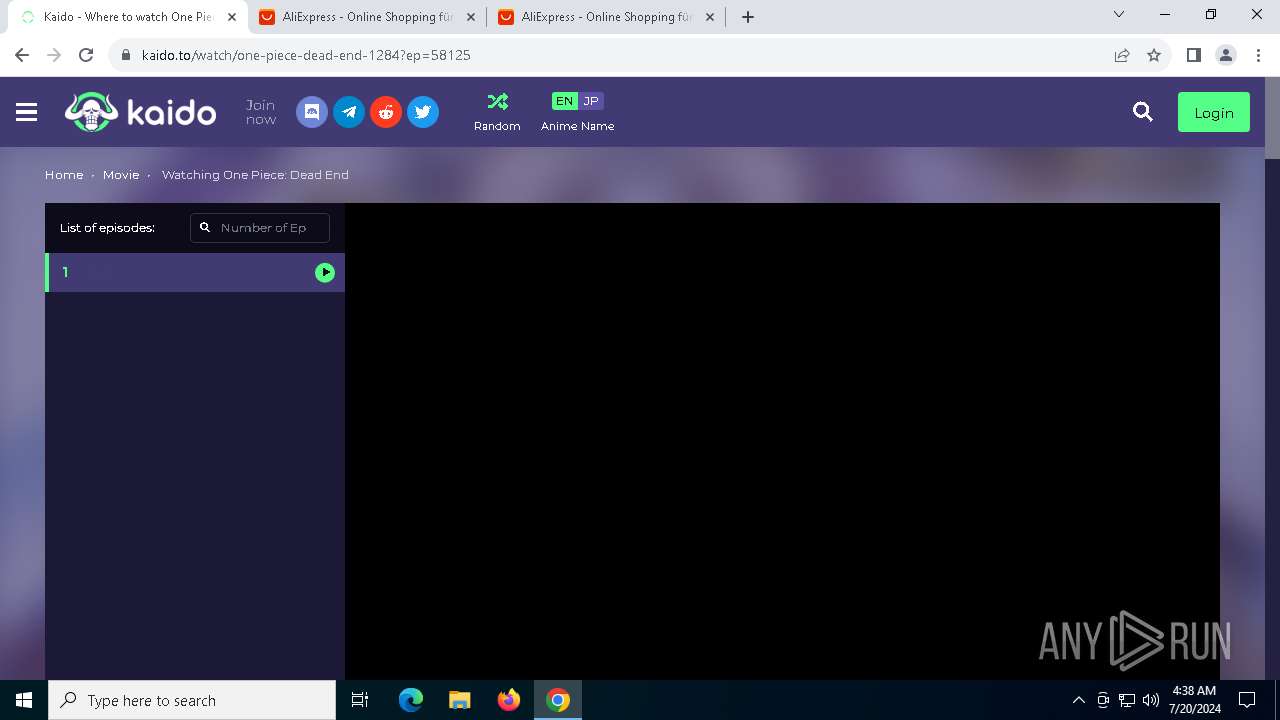View site info lock icon
The width and height of the screenshot is (1280, 720).
pyautogui.click(x=125, y=55)
